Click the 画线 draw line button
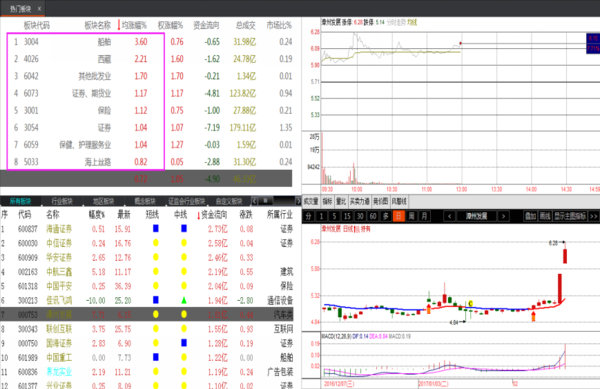Image resolution: width=600 pixels, height=389 pixels. click(x=545, y=216)
